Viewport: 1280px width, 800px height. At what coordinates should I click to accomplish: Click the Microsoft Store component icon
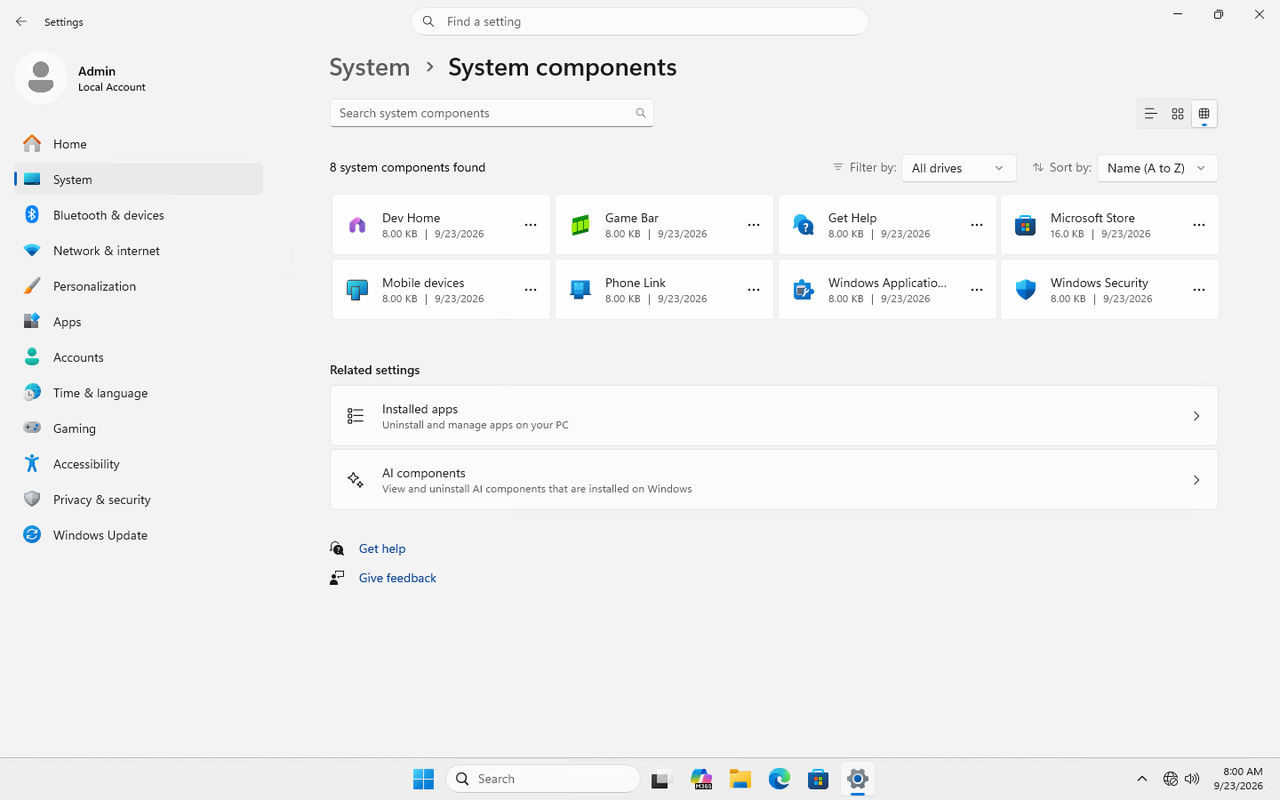coord(1025,225)
